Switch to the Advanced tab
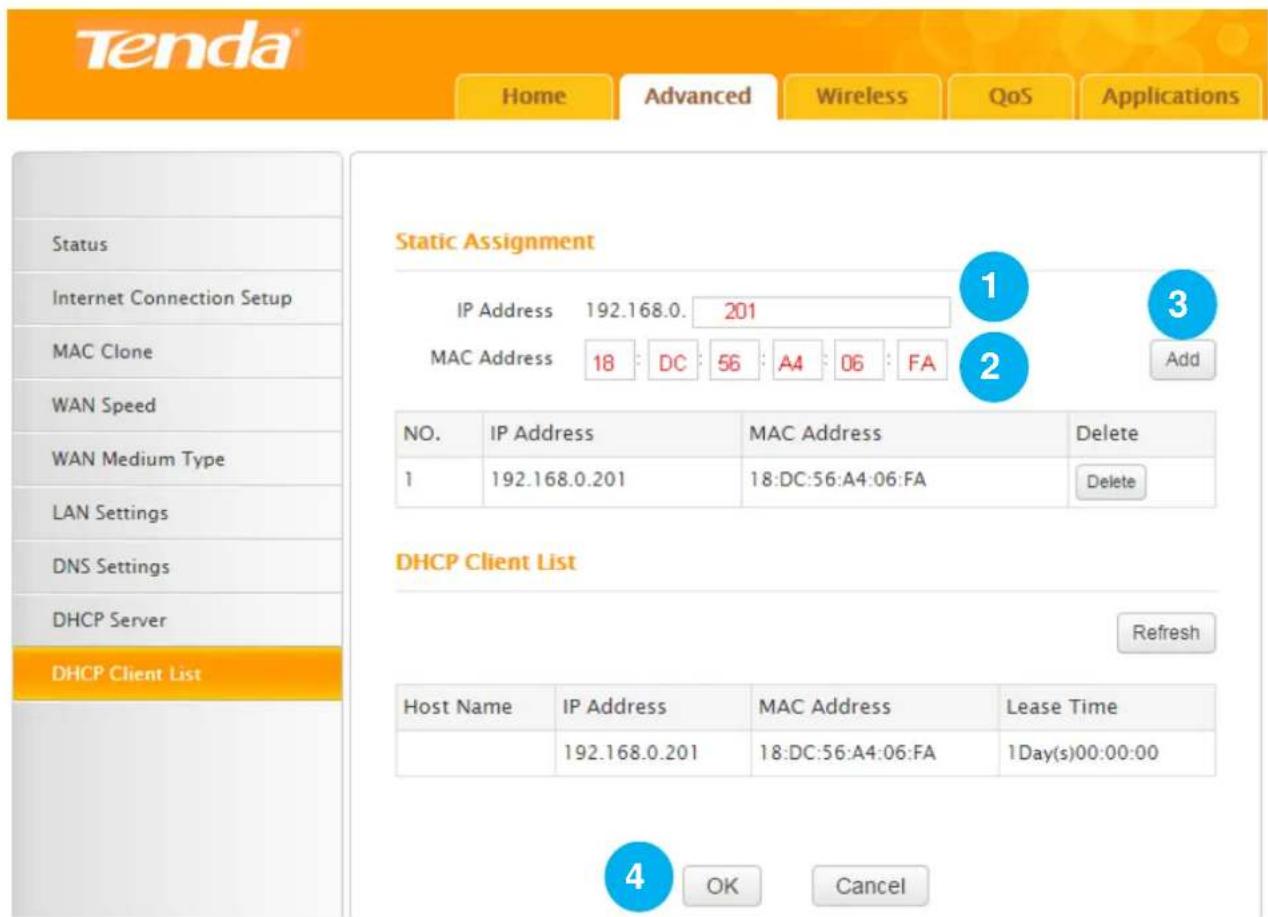Screen dimensions: 1268x917 point(697,97)
